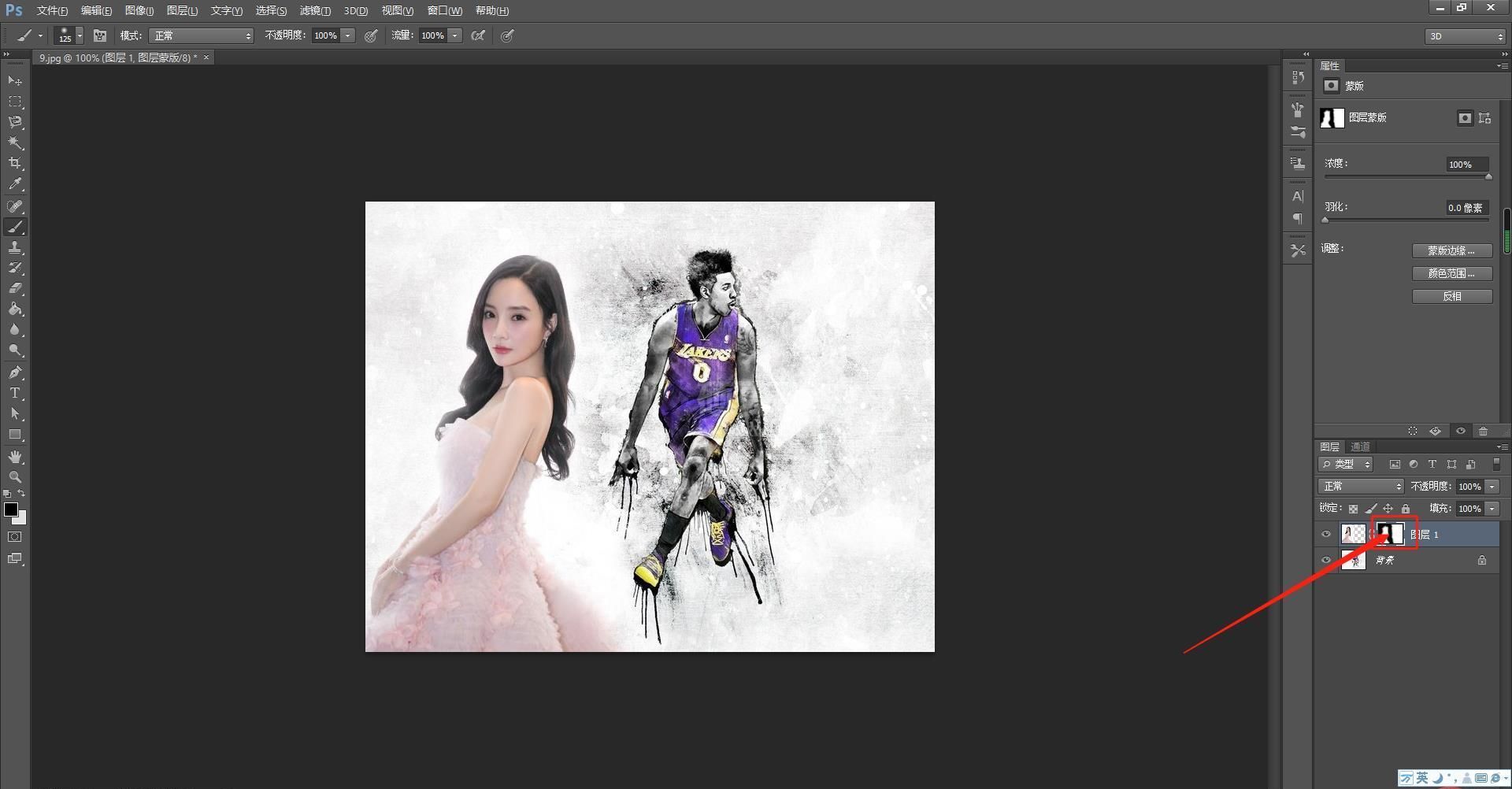Toggle pixel layer filter

coord(1395,465)
